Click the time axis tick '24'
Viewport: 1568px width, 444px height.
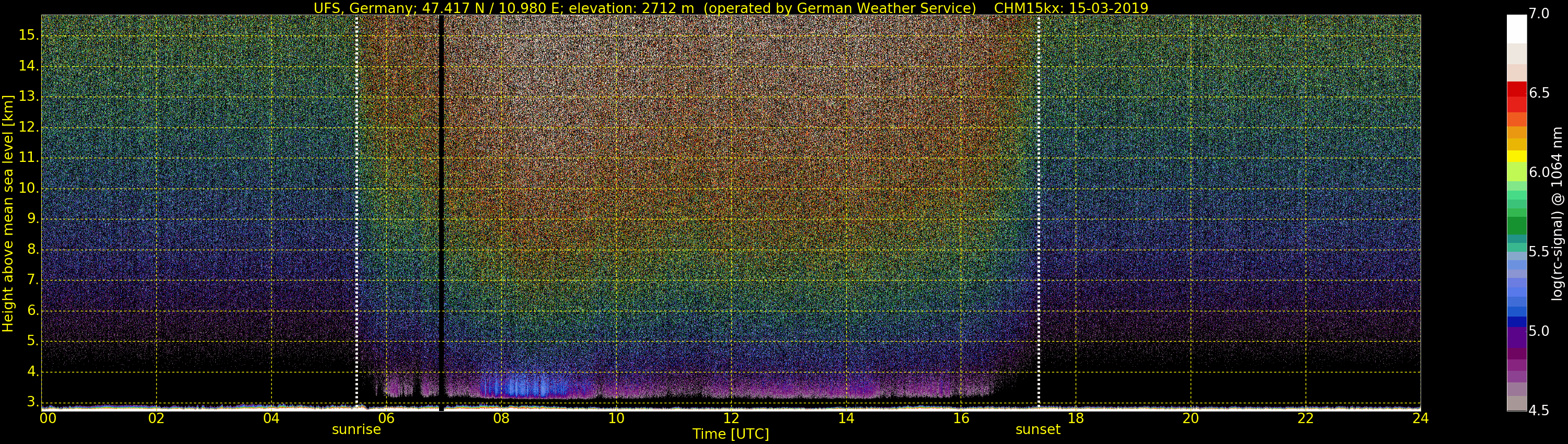[x=1420, y=418]
